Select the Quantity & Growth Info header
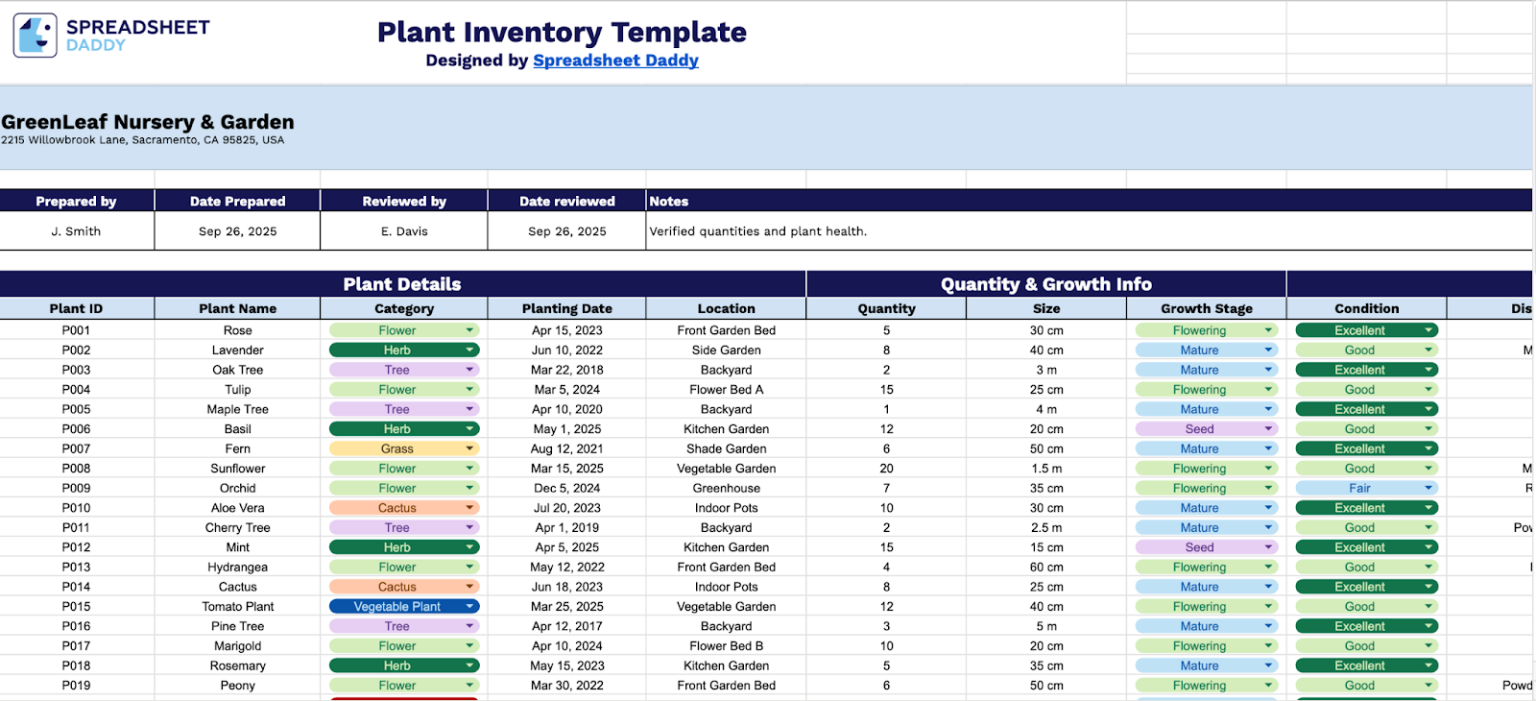Viewport: 1536px width, 701px height. point(1044,283)
